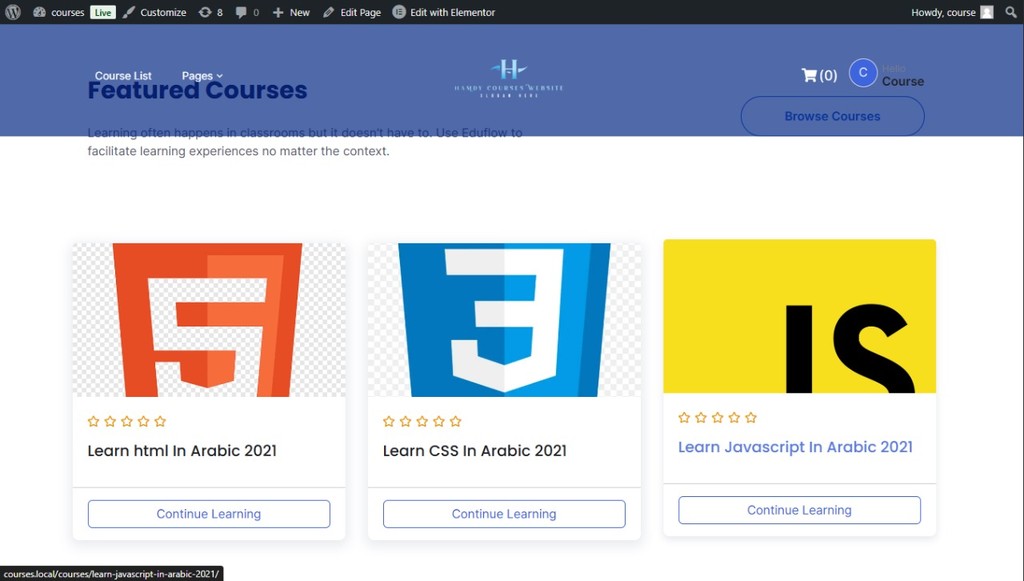1024x581 pixels.
Task: Continue Learning on the html course
Action: (x=209, y=514)
